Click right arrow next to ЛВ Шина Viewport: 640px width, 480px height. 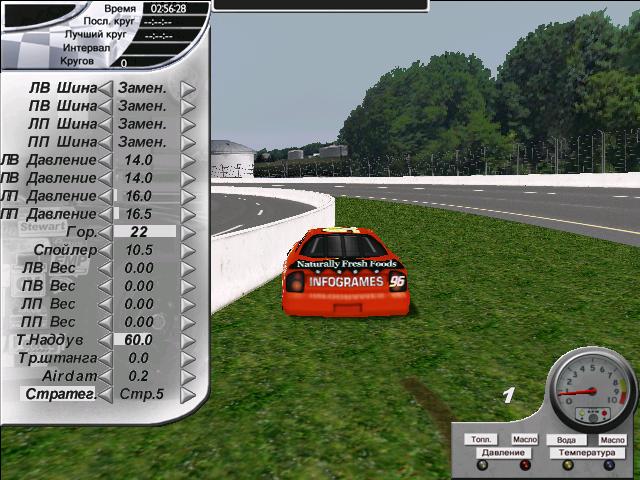click(x=187, y=88)
